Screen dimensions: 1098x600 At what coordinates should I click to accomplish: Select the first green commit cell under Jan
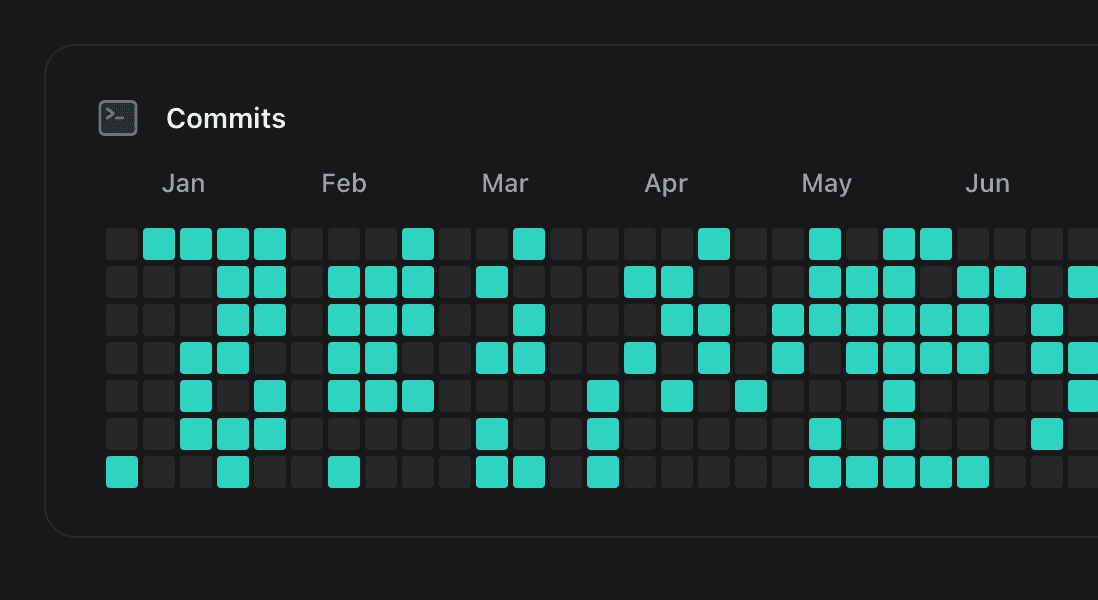(x=158, y=243)
